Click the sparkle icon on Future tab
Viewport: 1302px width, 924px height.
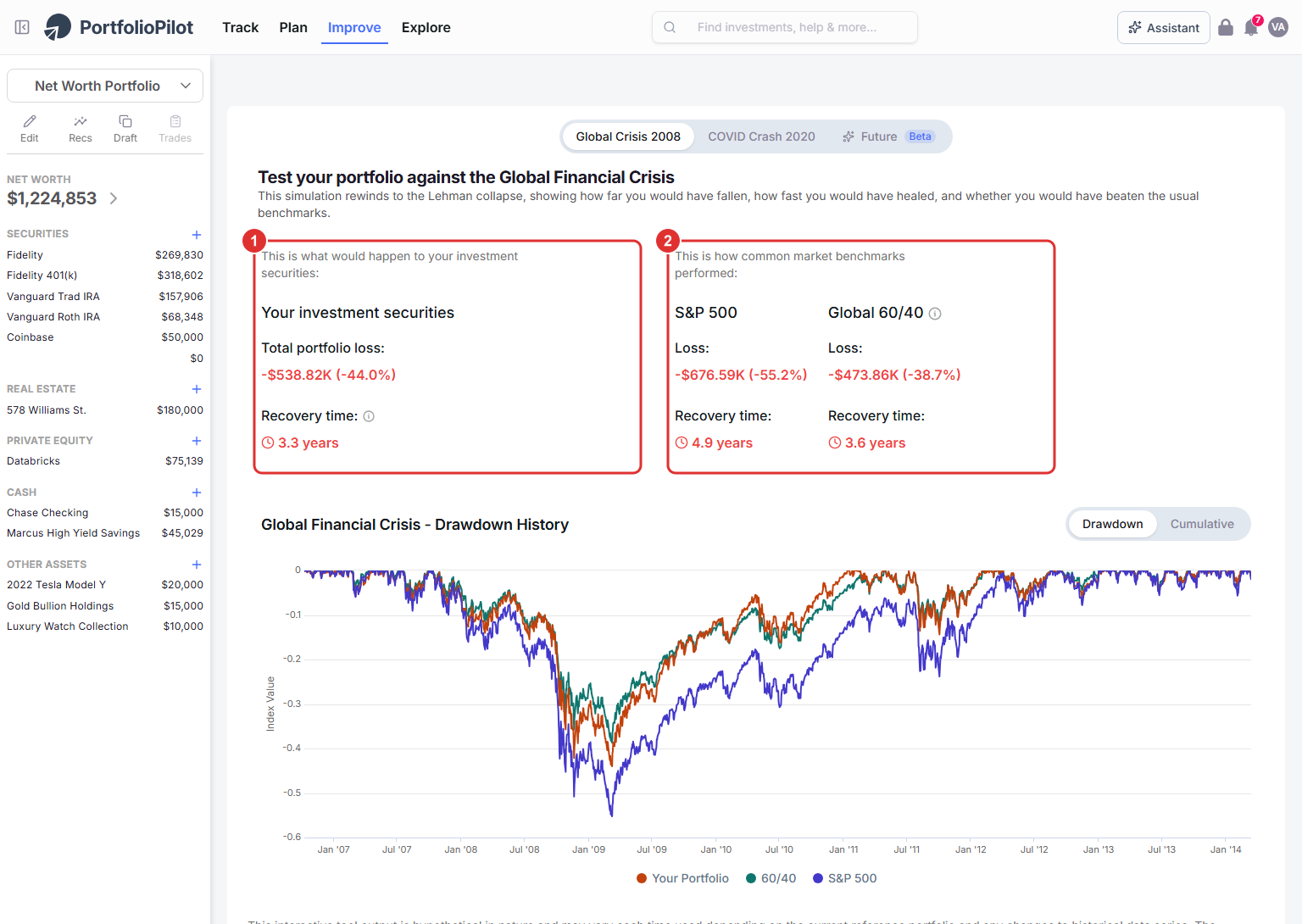(x=849, y=136)
